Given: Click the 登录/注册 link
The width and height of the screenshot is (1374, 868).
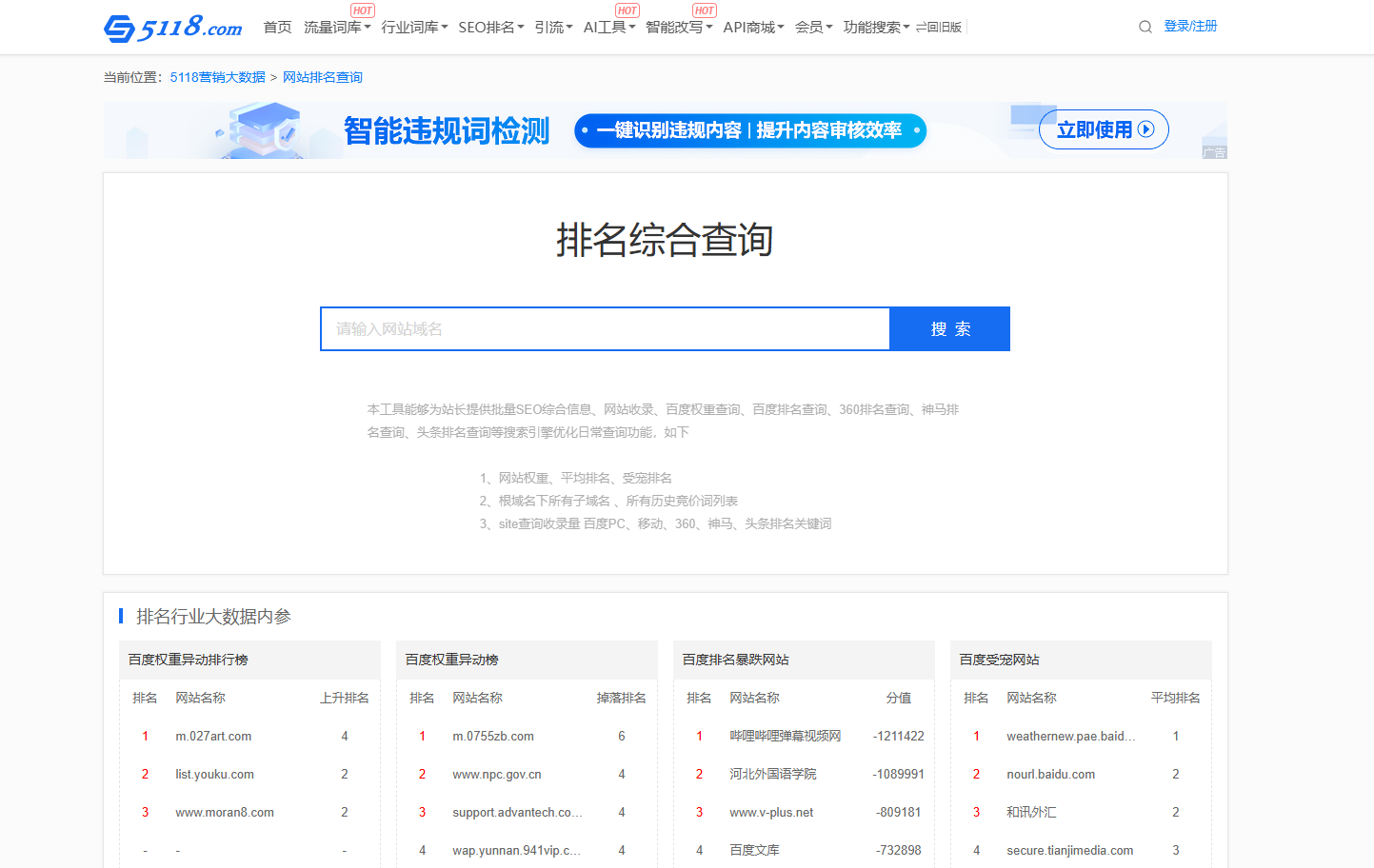Looking at the screenshot, I should click(x=1190, y=26).
